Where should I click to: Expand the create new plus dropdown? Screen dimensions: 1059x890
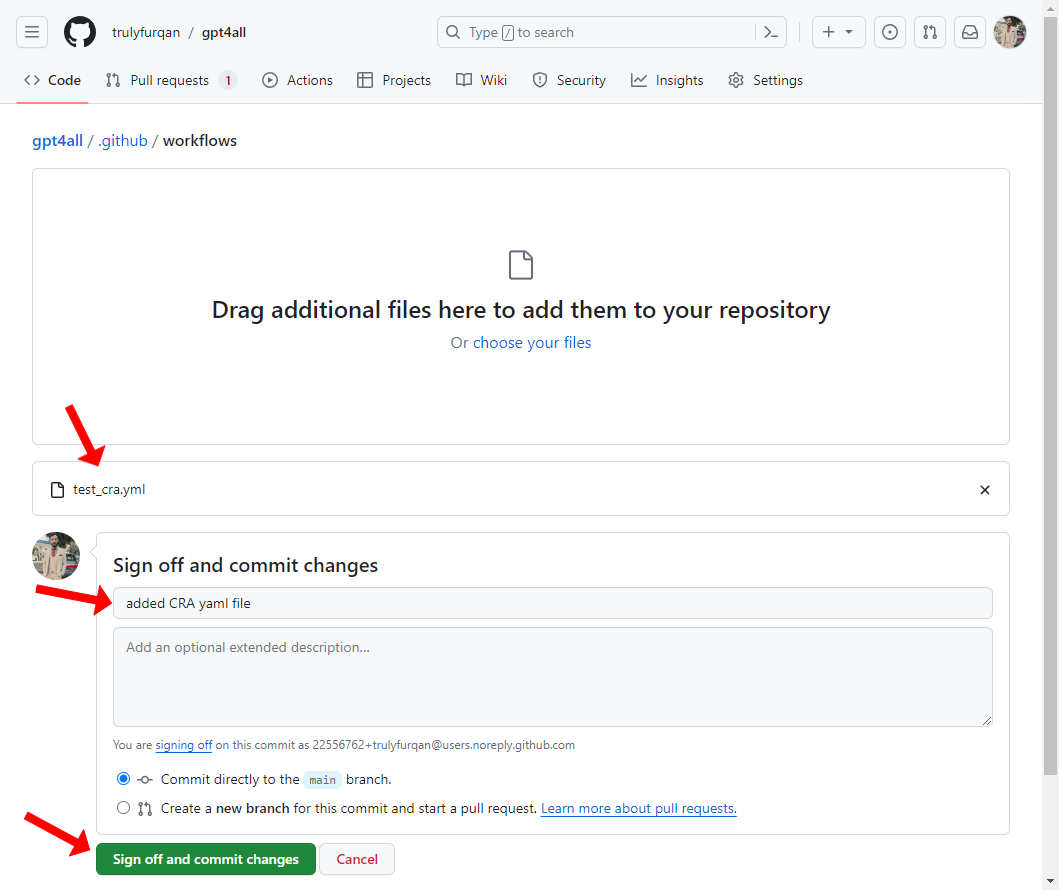pyautogui.click(x=838, y=32)
